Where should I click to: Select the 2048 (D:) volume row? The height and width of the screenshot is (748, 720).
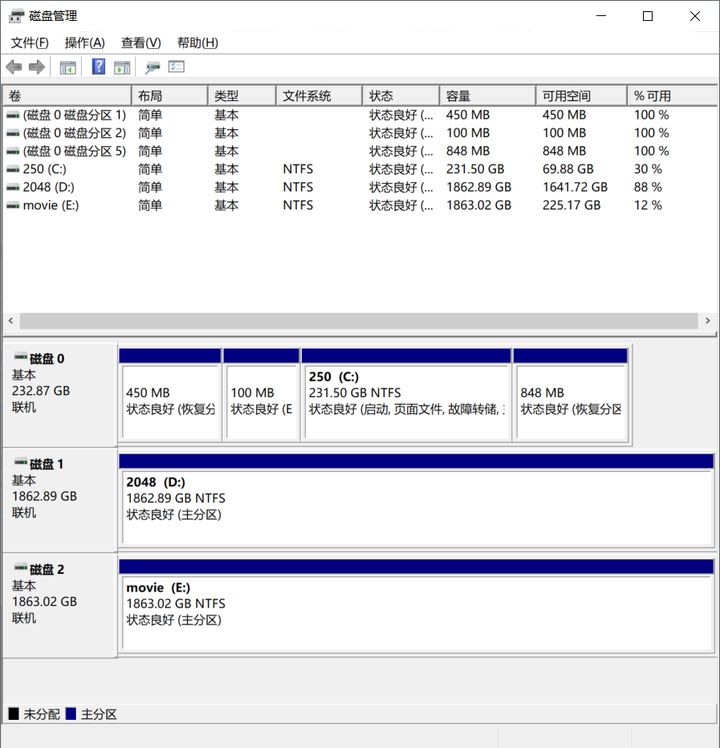tap(360, 187)
